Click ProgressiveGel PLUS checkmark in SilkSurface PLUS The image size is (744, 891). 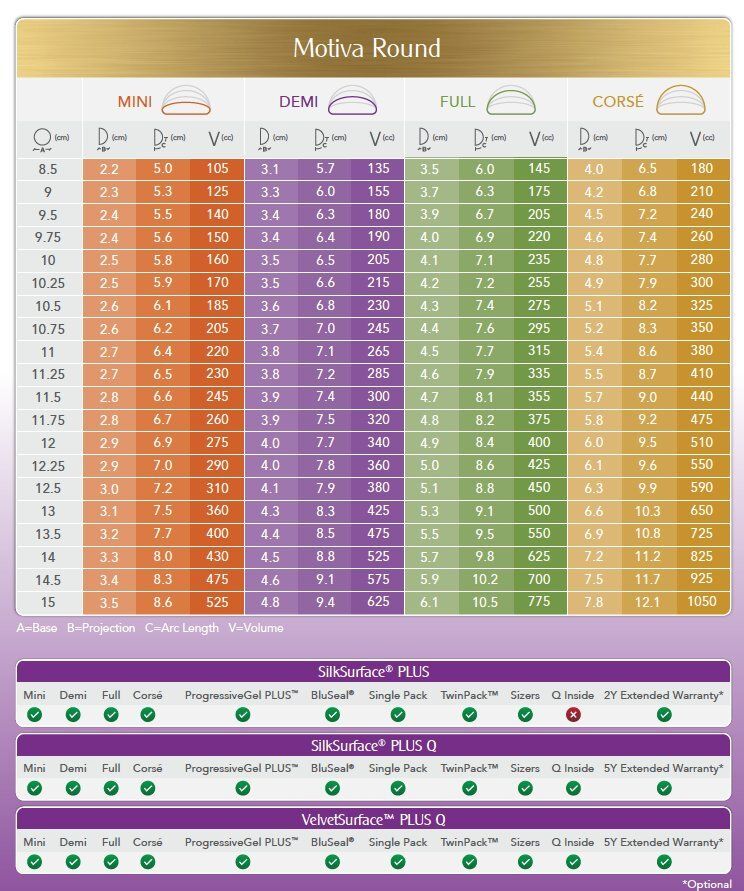(243, 715)
